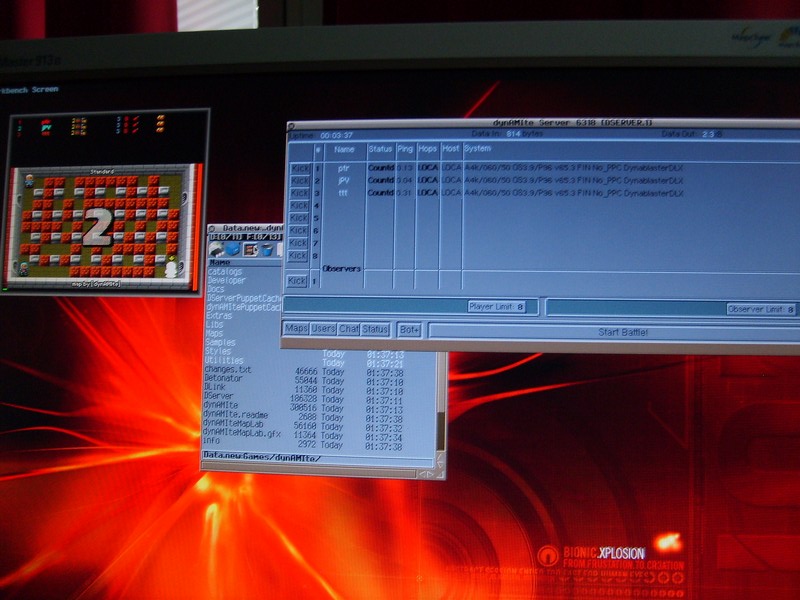Select the catalogs folder
Image resolution: width=800 pixels, height=600 pixels.
[x=225, y=272]
